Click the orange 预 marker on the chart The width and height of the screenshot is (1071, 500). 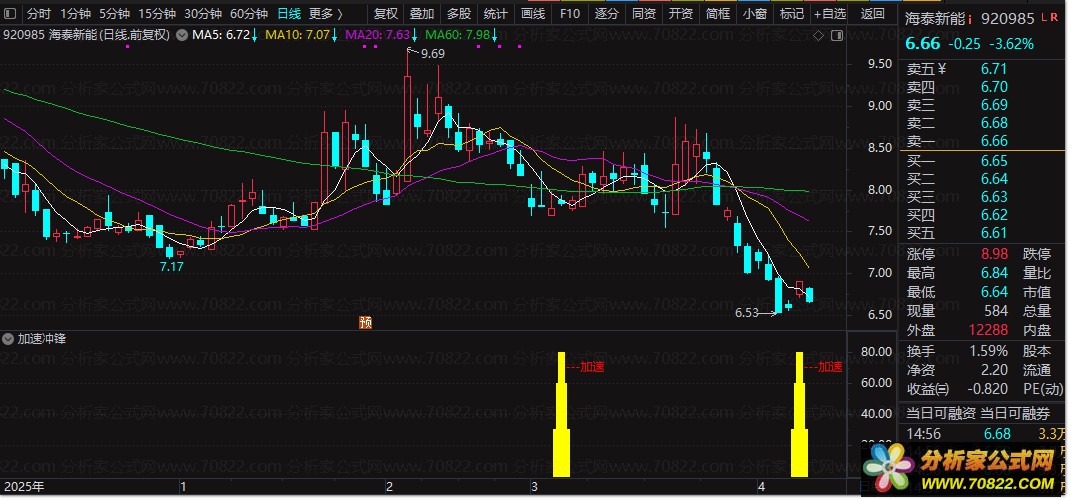click(365, 322)
